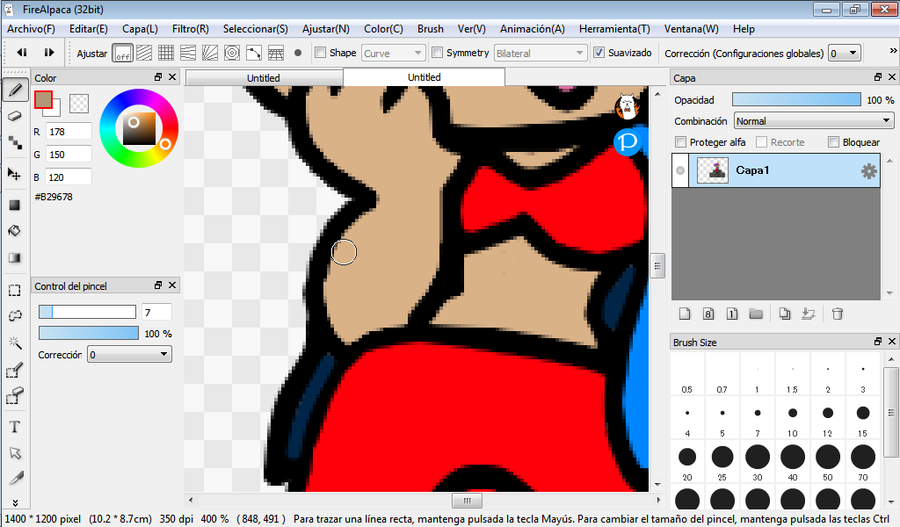
Task: Merge layer down
Action: 808,313
